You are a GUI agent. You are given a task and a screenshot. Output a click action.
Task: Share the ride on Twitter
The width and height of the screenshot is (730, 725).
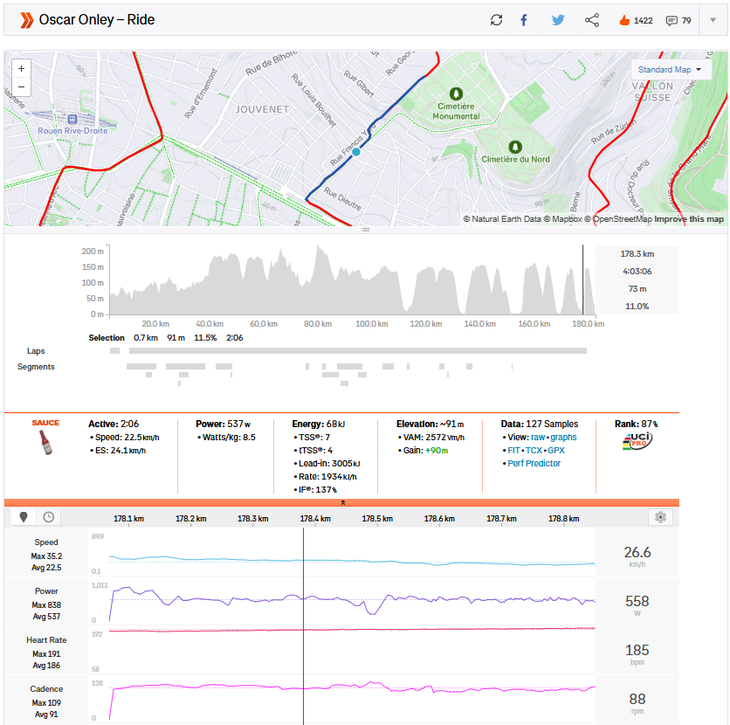tap(558, 20)
